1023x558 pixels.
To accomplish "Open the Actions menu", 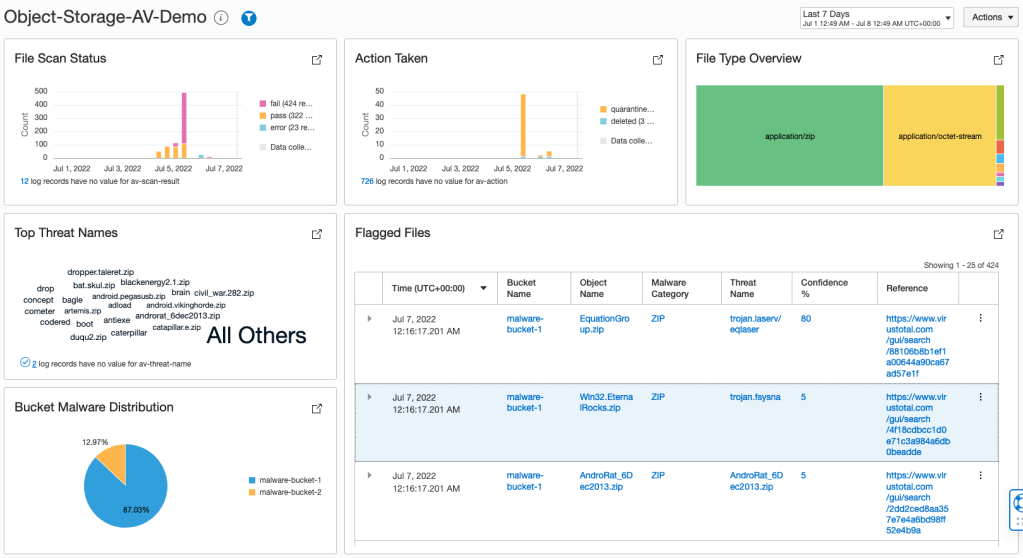I will 992,17.
